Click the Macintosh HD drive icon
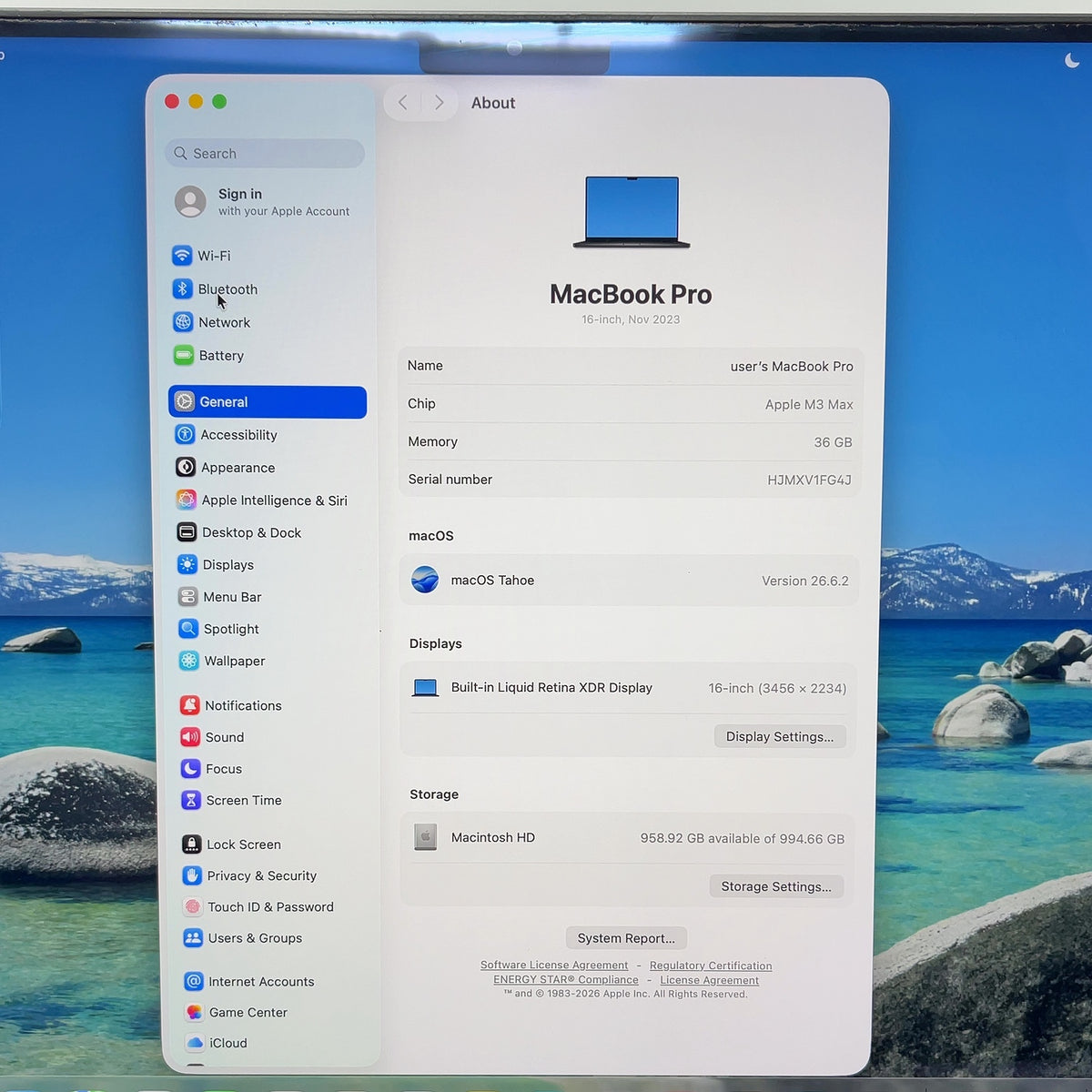Viewport: 1092px width, 1092px height. point(425,837)
